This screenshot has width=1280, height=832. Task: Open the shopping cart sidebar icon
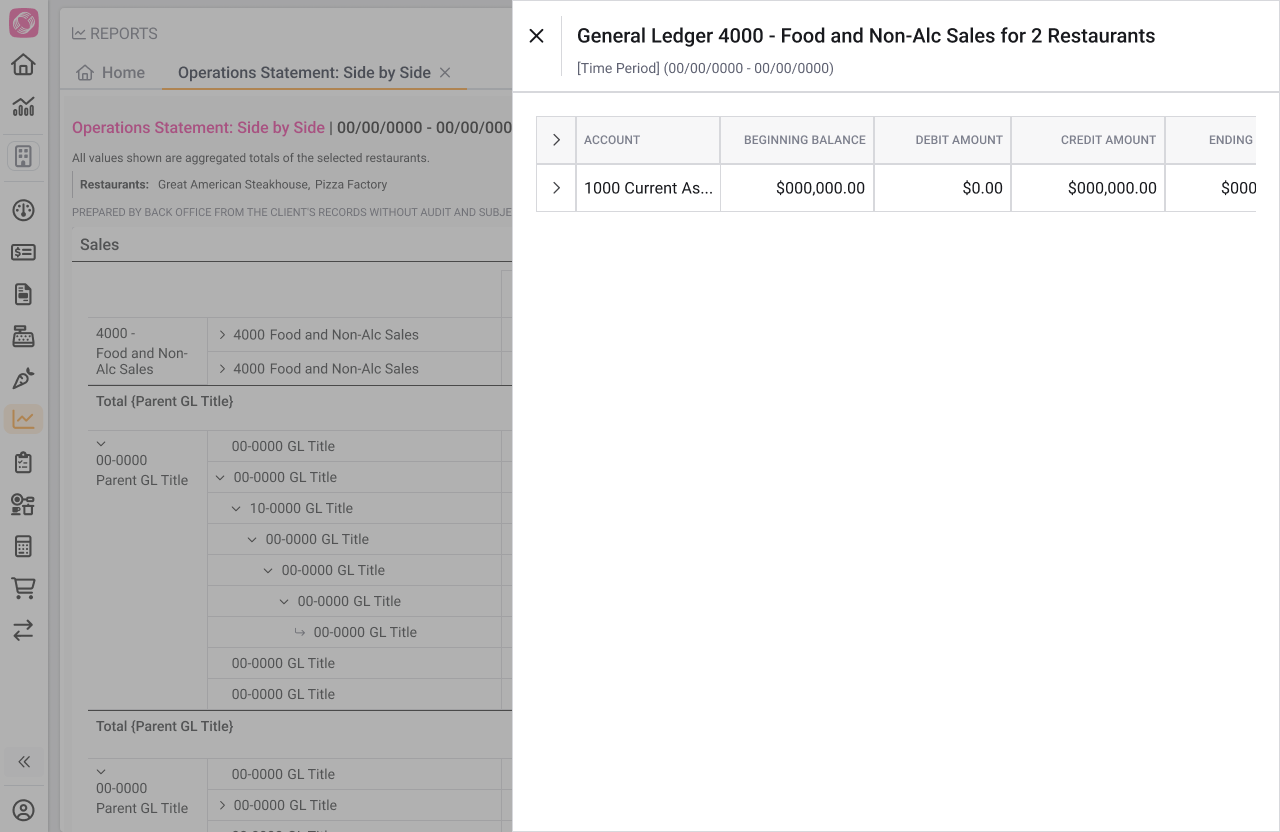coord(23,588)
